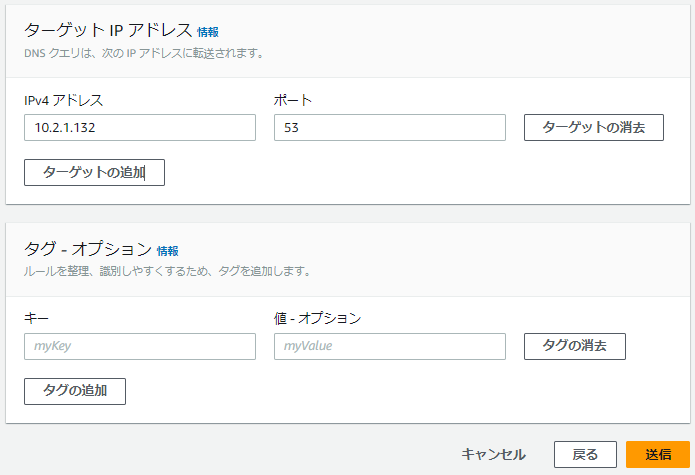Click the ターゲットの追加 button

[94, 172]
